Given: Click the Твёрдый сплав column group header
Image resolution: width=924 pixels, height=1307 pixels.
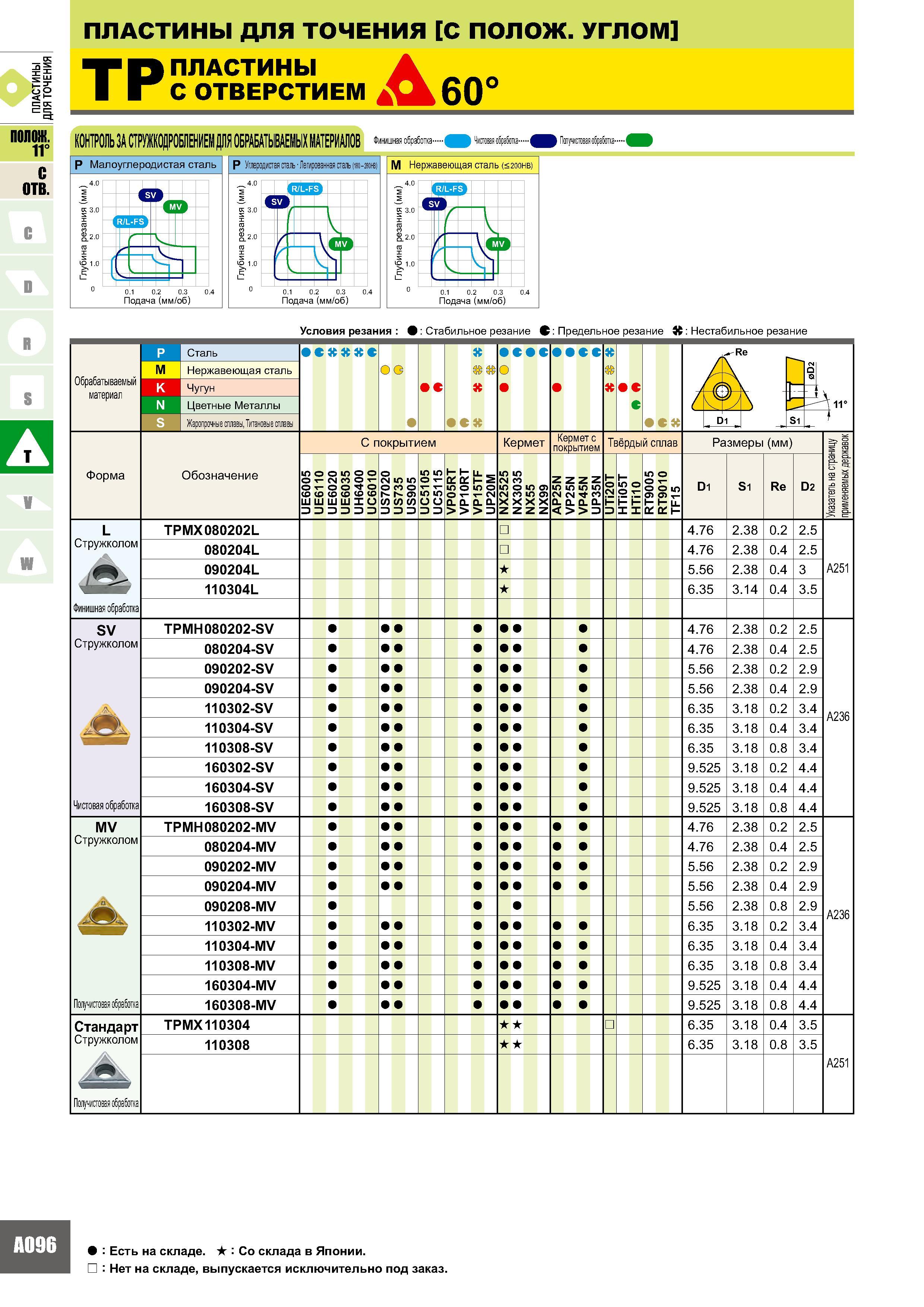Looking at the screenshot, I should [642, 443].
